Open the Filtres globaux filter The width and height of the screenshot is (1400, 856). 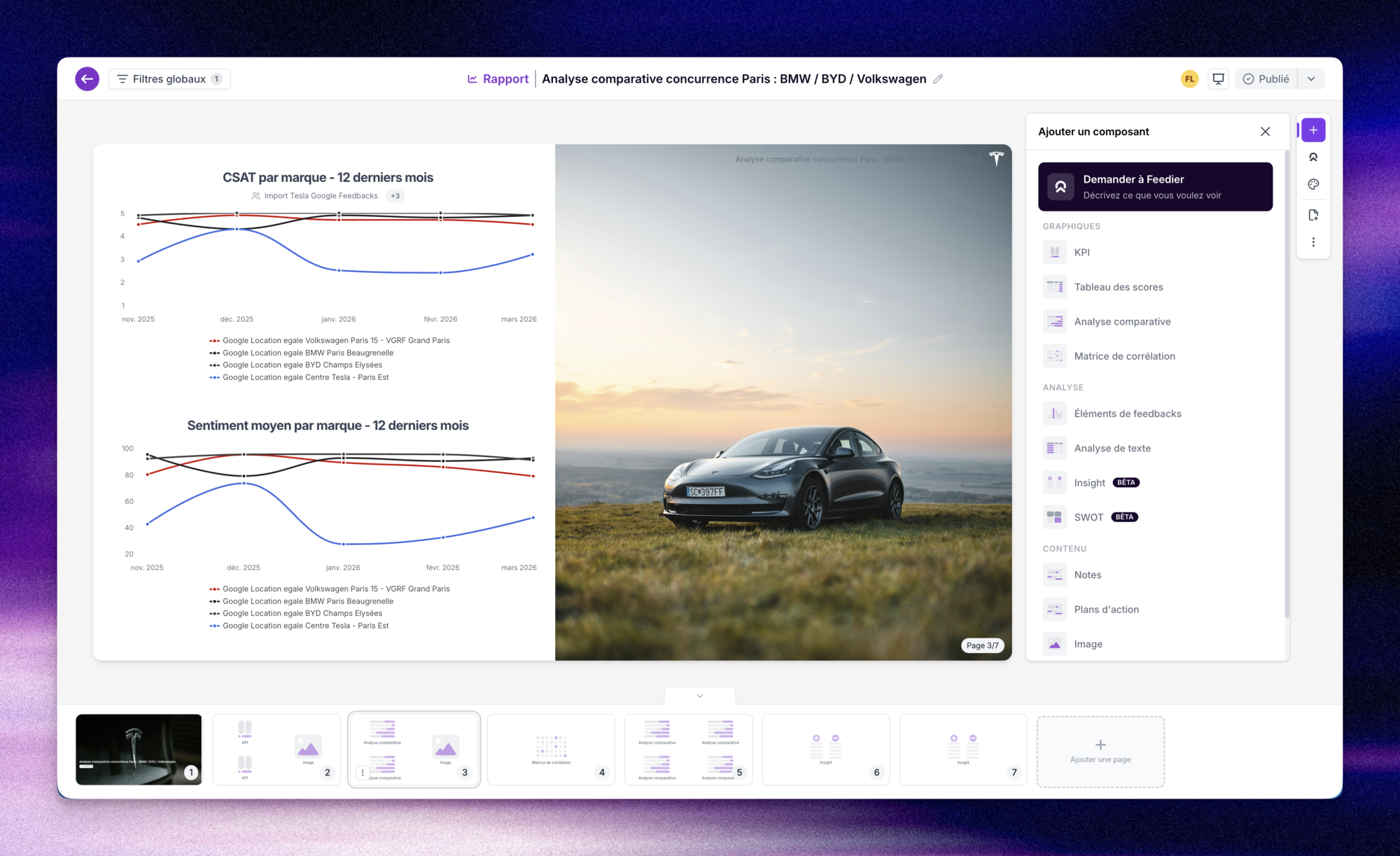pos(169,79)
